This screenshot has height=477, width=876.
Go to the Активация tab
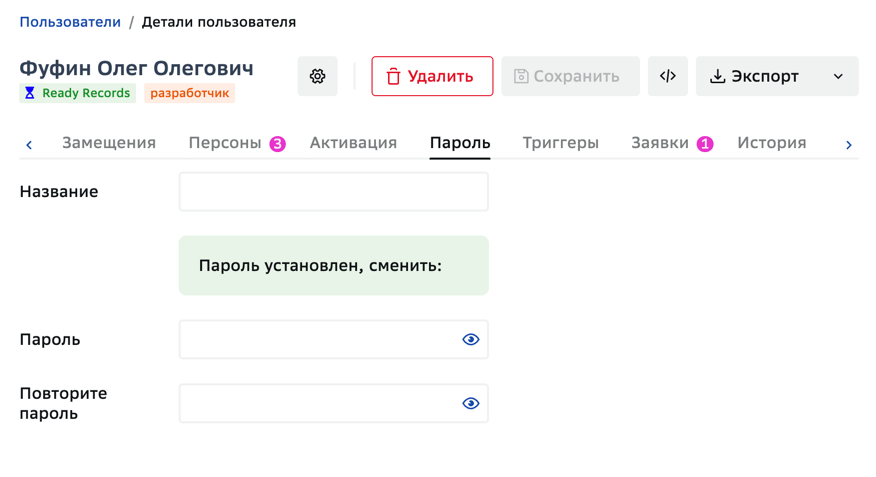click(353, 143)
